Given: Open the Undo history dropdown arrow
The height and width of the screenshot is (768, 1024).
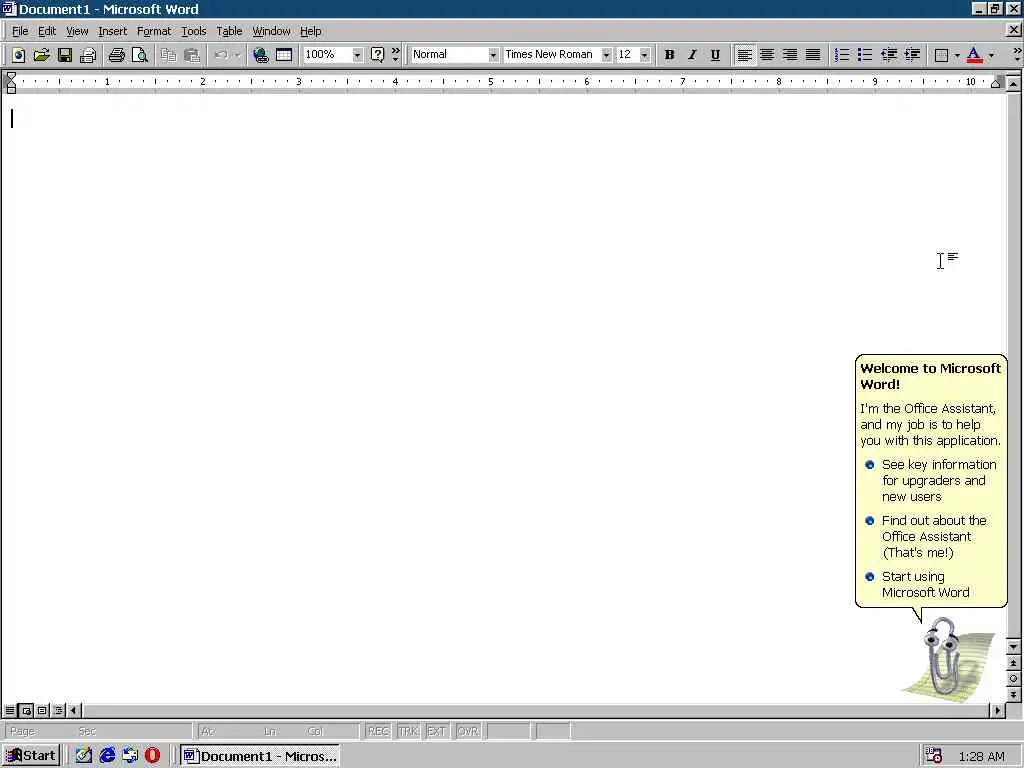Looking at the screenshot, I should point(238,55).
